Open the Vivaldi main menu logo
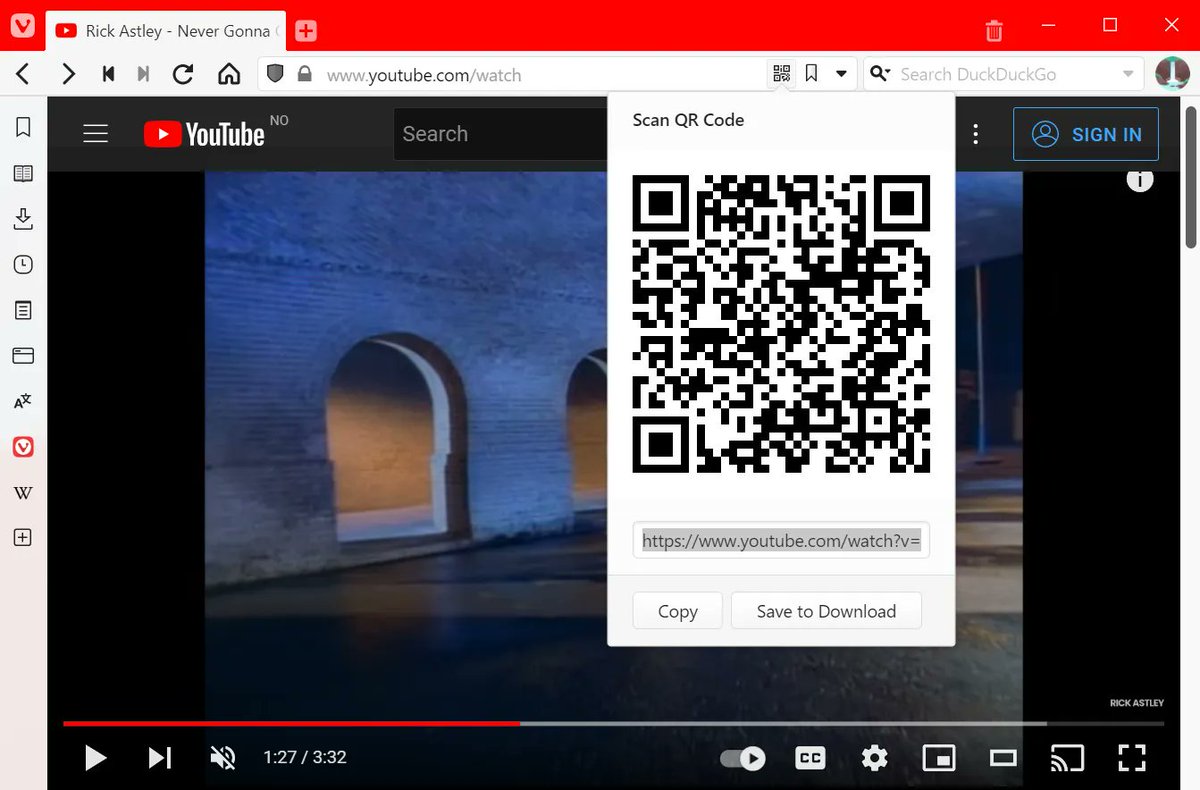 click(x=23, y=28)
